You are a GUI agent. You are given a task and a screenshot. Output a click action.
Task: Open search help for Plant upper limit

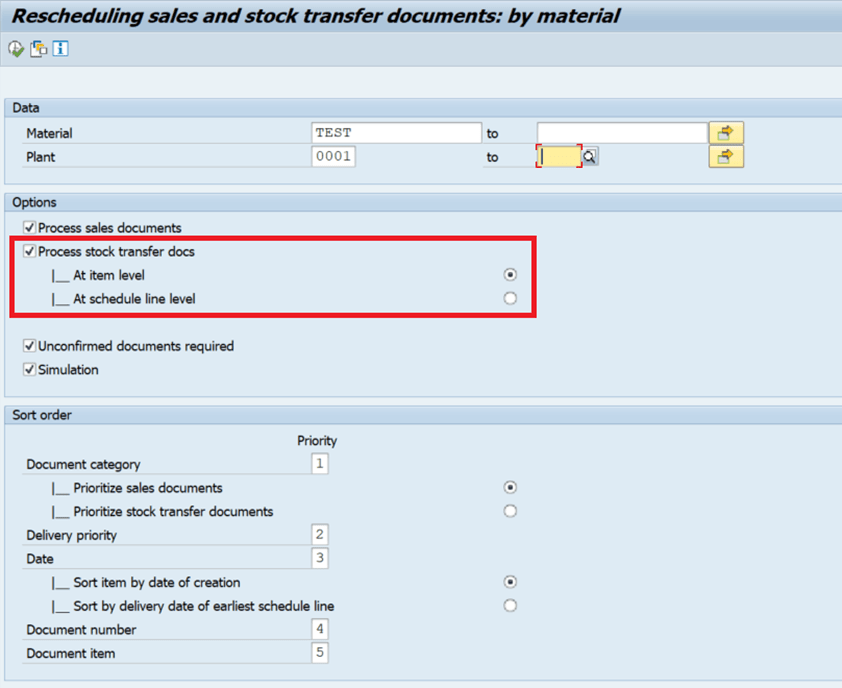pos(591,157)
